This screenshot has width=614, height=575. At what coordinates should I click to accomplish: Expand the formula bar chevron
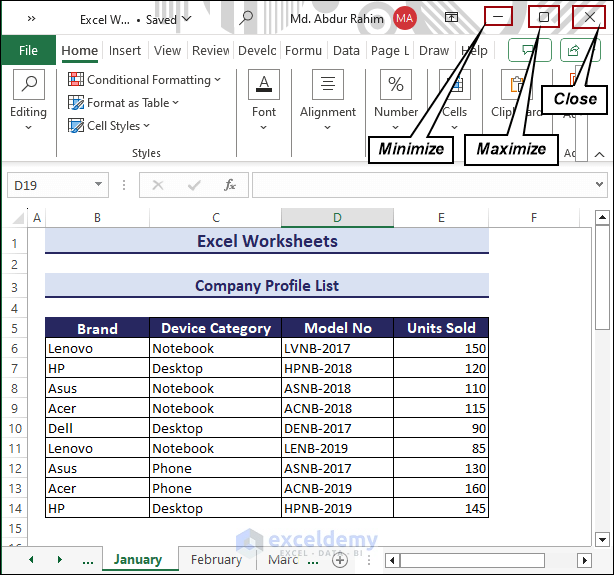(x=599, y=184)
